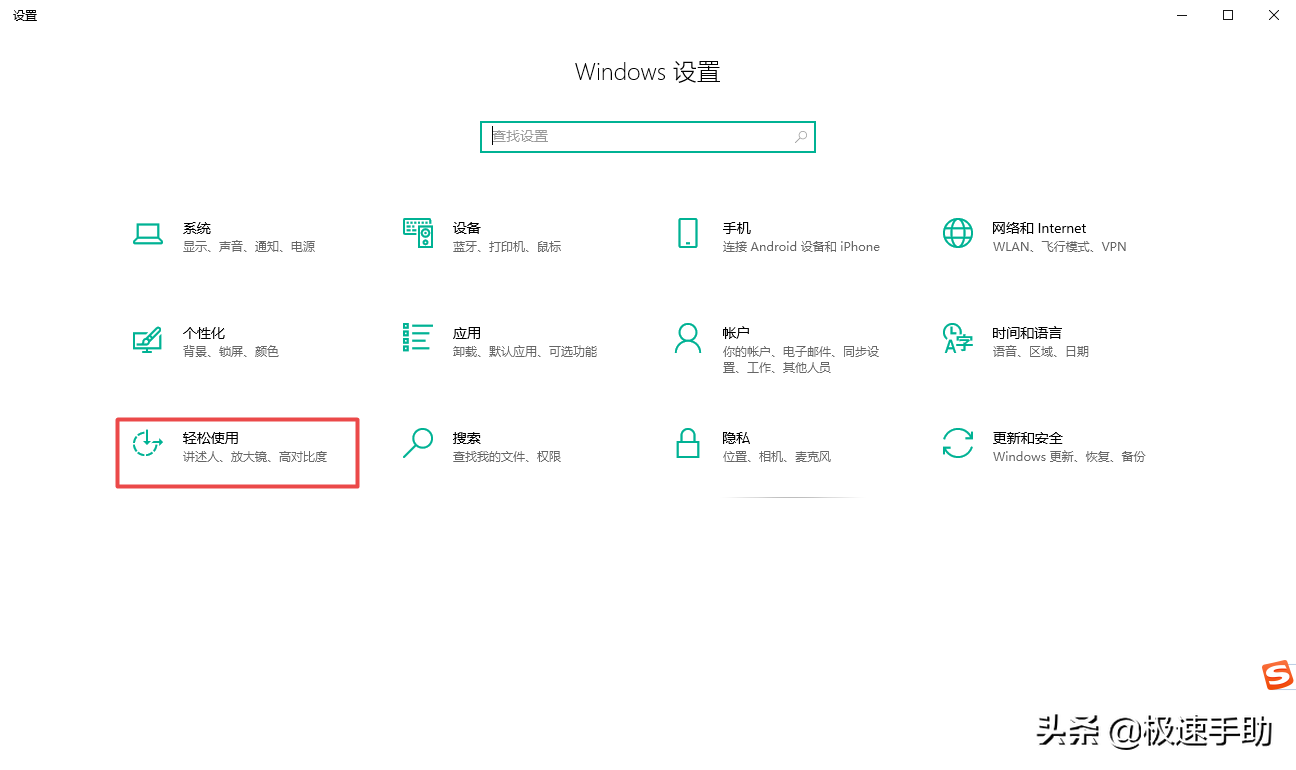Open the 帐户 person icon
Viewport: 1296px width, 770px height.
[x=688, y=338]
